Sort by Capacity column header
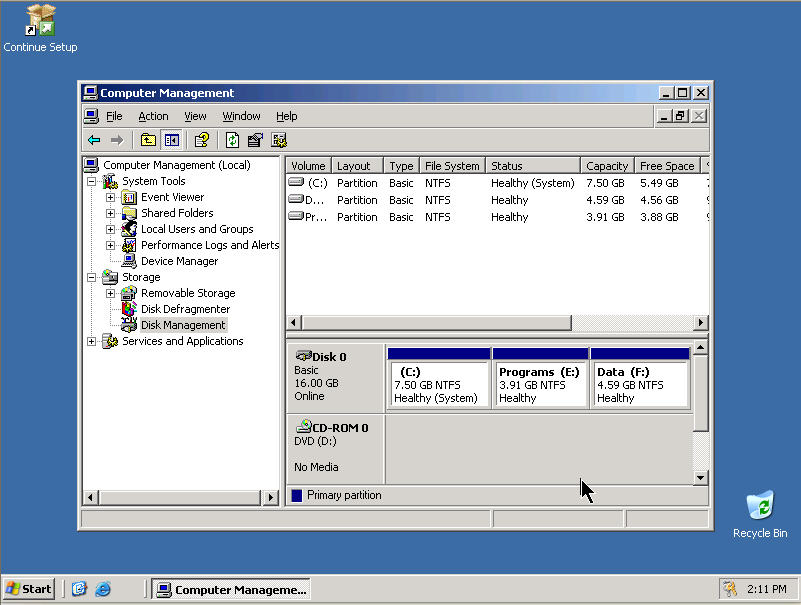This screenshot has height=605, width=801. tap(607, 166)
